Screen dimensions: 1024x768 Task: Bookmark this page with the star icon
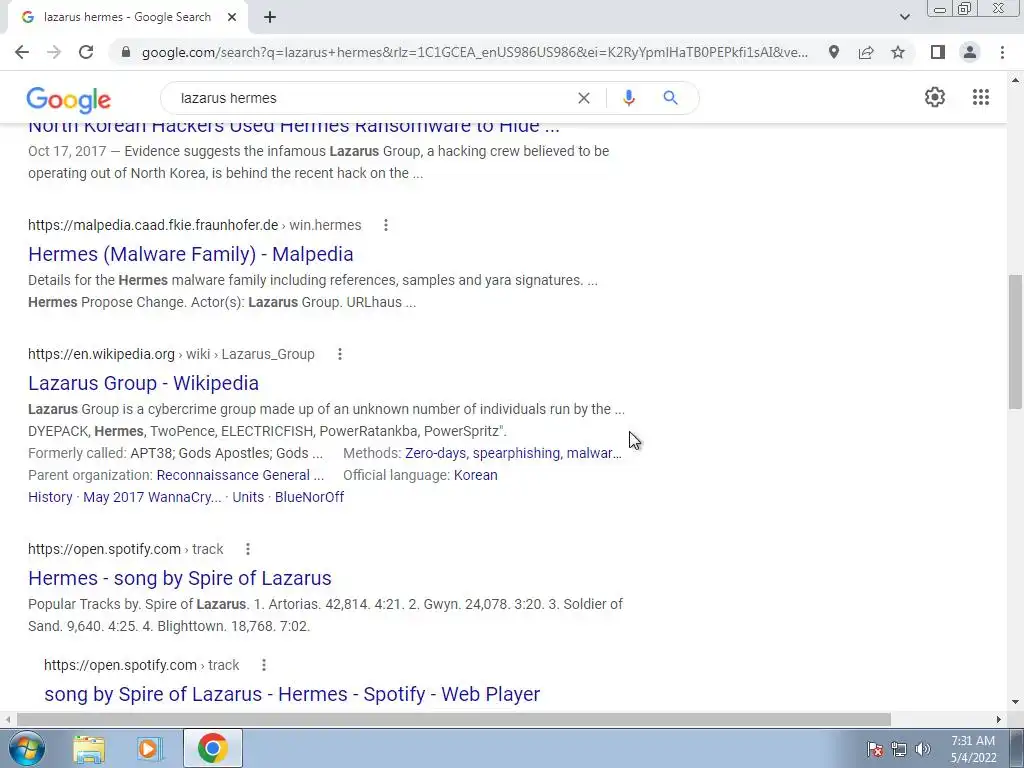[x=898, y=52]
